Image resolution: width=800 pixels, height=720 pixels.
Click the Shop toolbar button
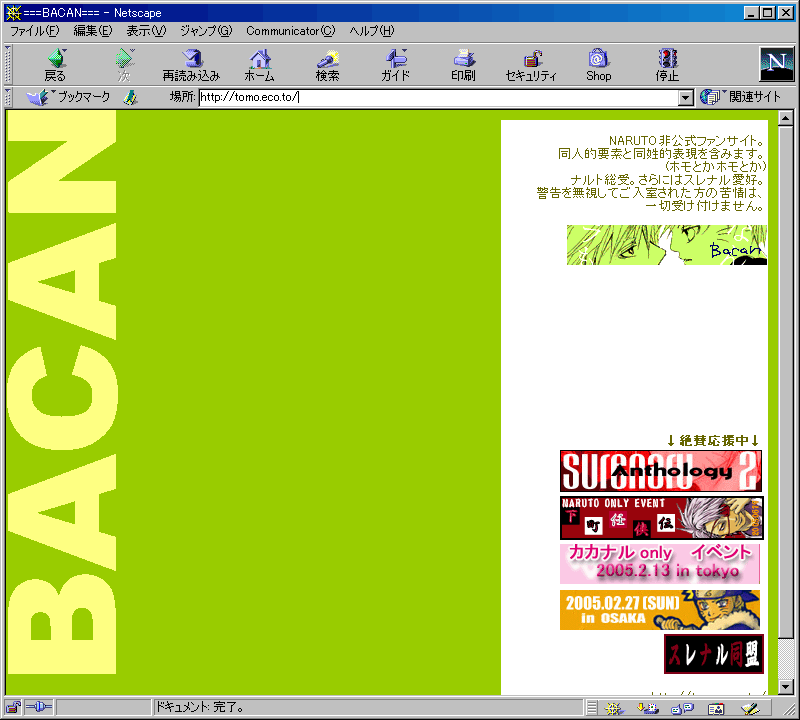598,65
